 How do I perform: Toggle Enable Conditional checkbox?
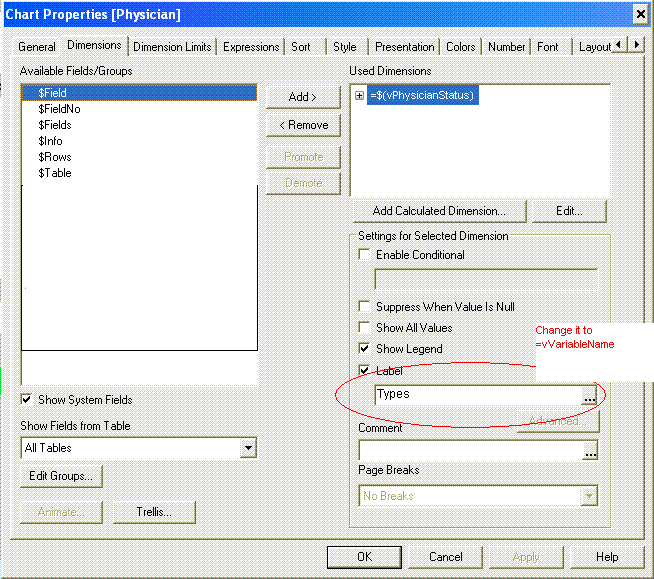[364, 254]
